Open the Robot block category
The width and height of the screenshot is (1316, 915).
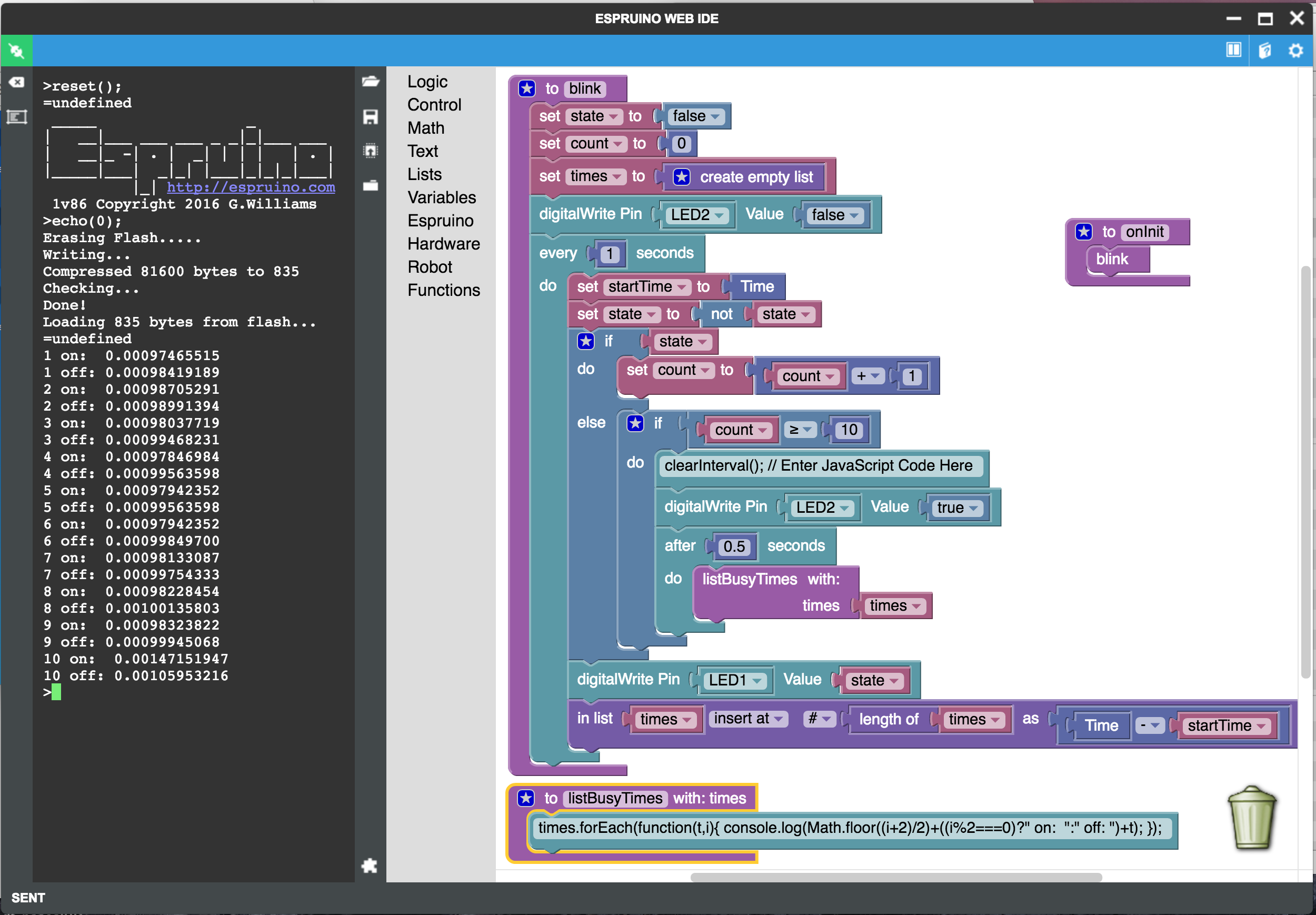click(430, 266)
